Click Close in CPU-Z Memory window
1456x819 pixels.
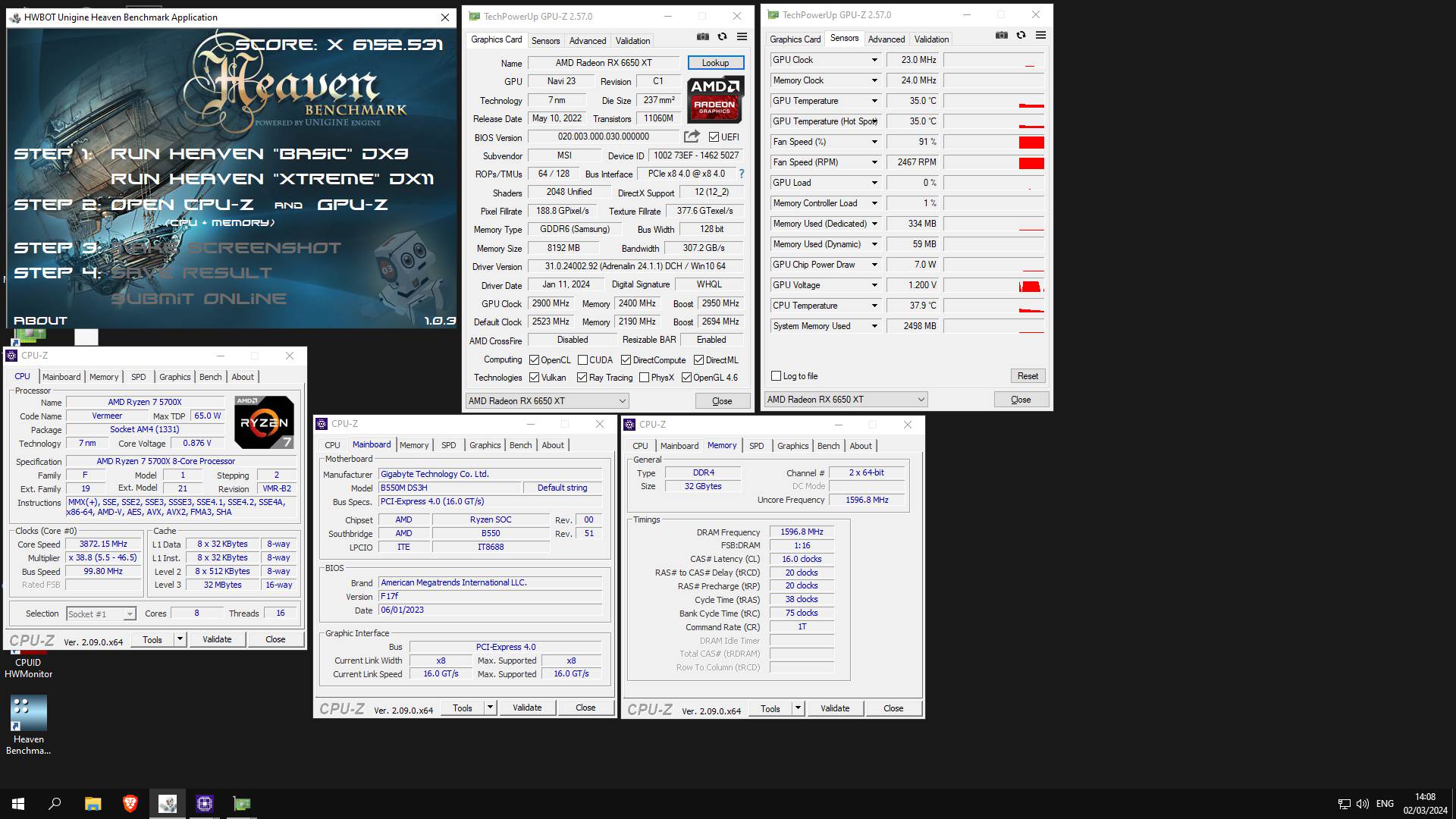click(893, 708)
